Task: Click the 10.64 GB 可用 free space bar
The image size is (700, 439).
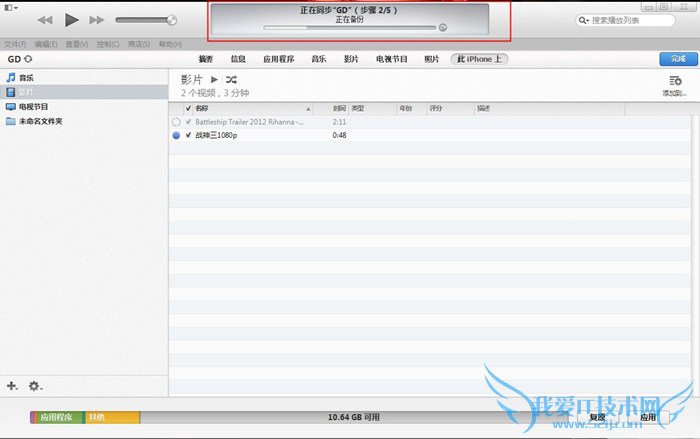Action: coord(354,417)
